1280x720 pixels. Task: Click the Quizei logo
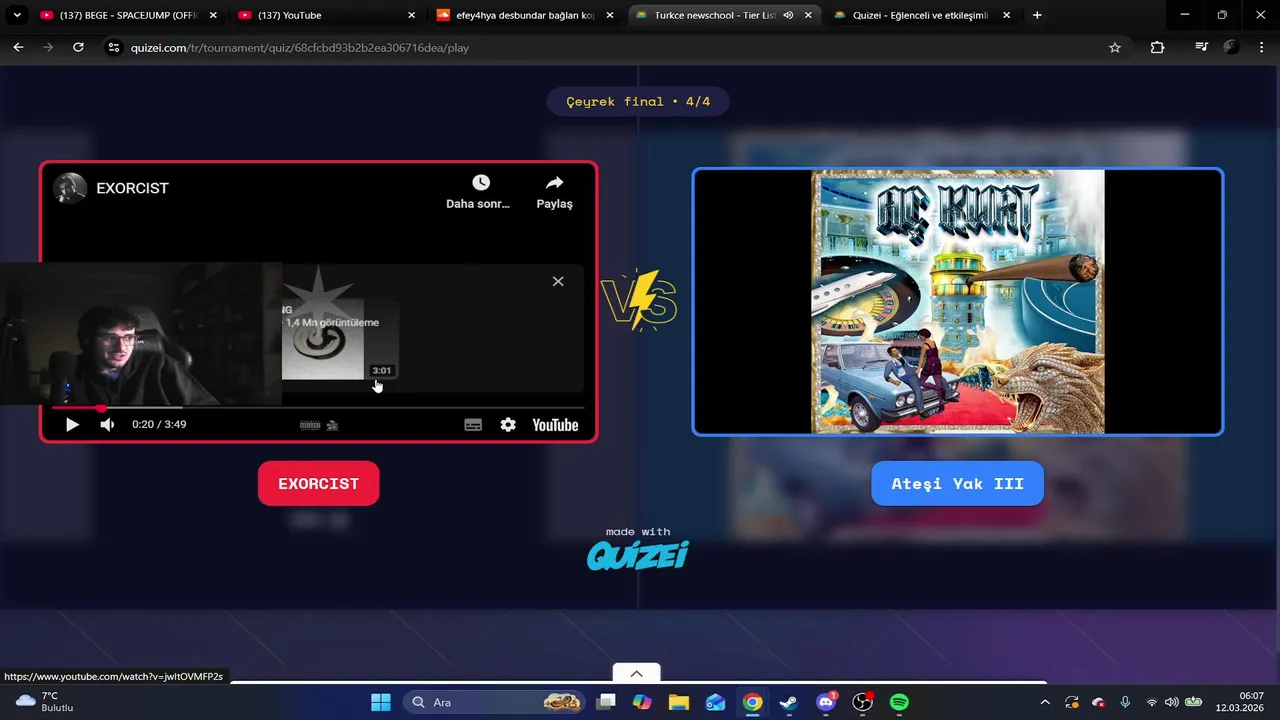pyautogui.click(x=638, y=555)
